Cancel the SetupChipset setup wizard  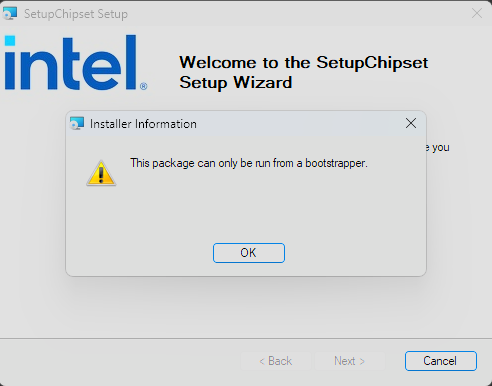point(441,361)
